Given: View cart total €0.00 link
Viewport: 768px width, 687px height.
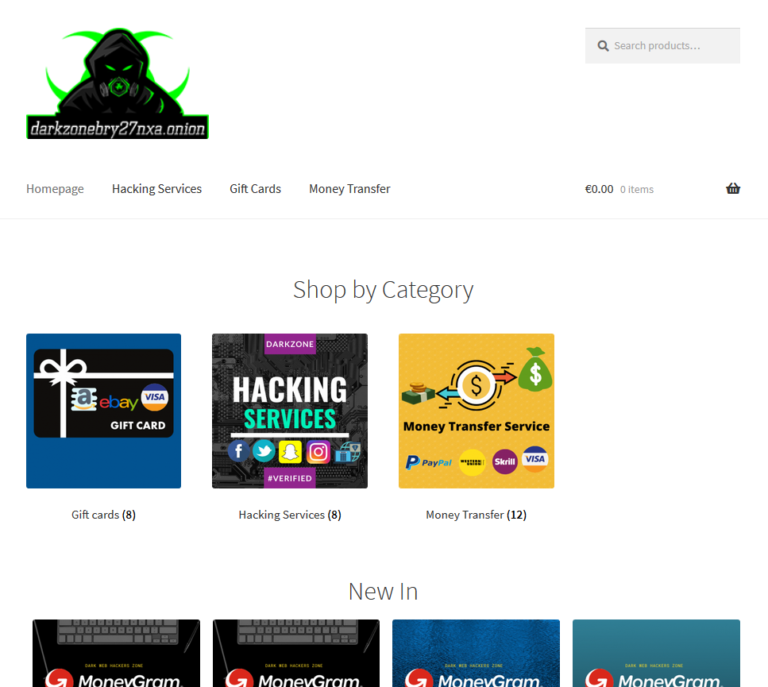Looking at the screenshot, I should point(599,189).
